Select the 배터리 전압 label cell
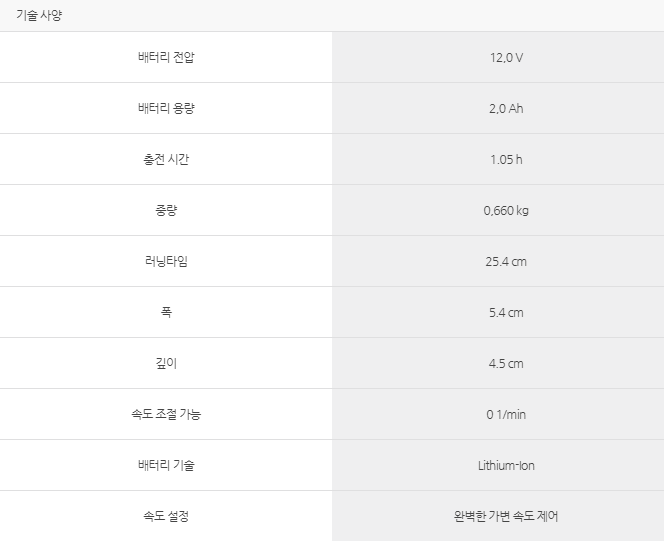Image resolution: width=664 pixels, height=541 pixels. pos(166,57)
